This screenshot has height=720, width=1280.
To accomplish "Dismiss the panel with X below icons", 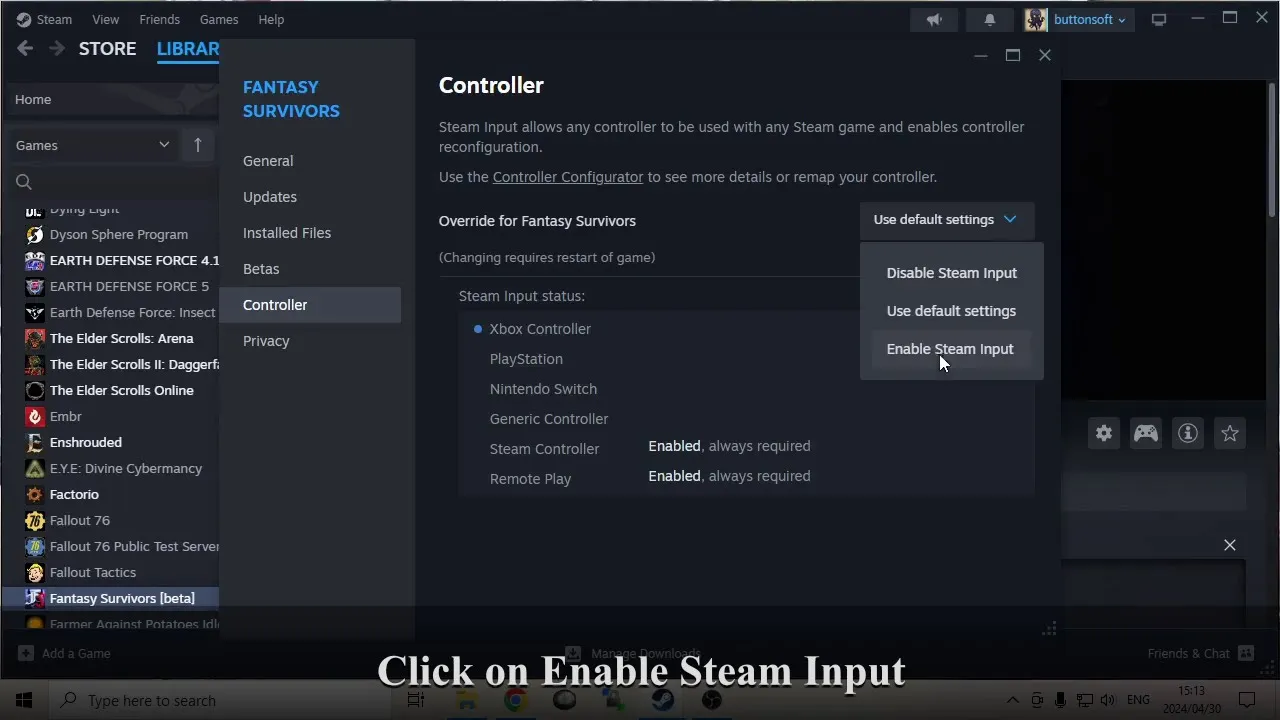I will pos(1230,545).
